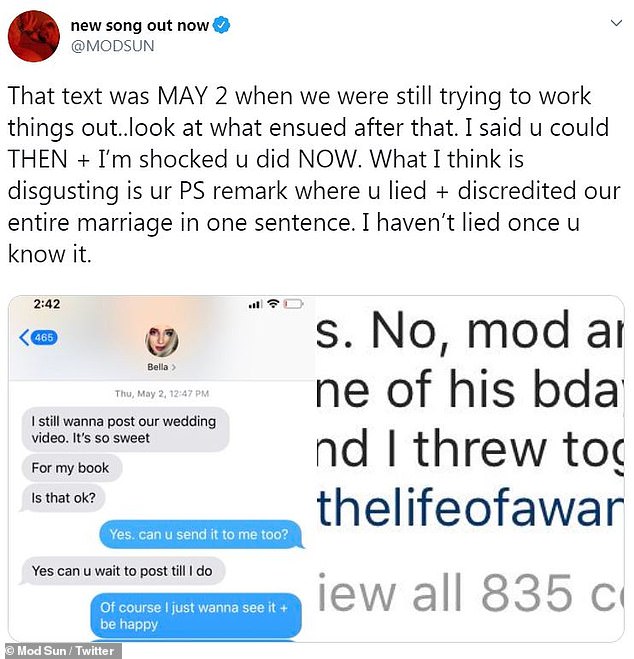Tap the 2:42 clock in status bar
634x659 pixels.
47,303
